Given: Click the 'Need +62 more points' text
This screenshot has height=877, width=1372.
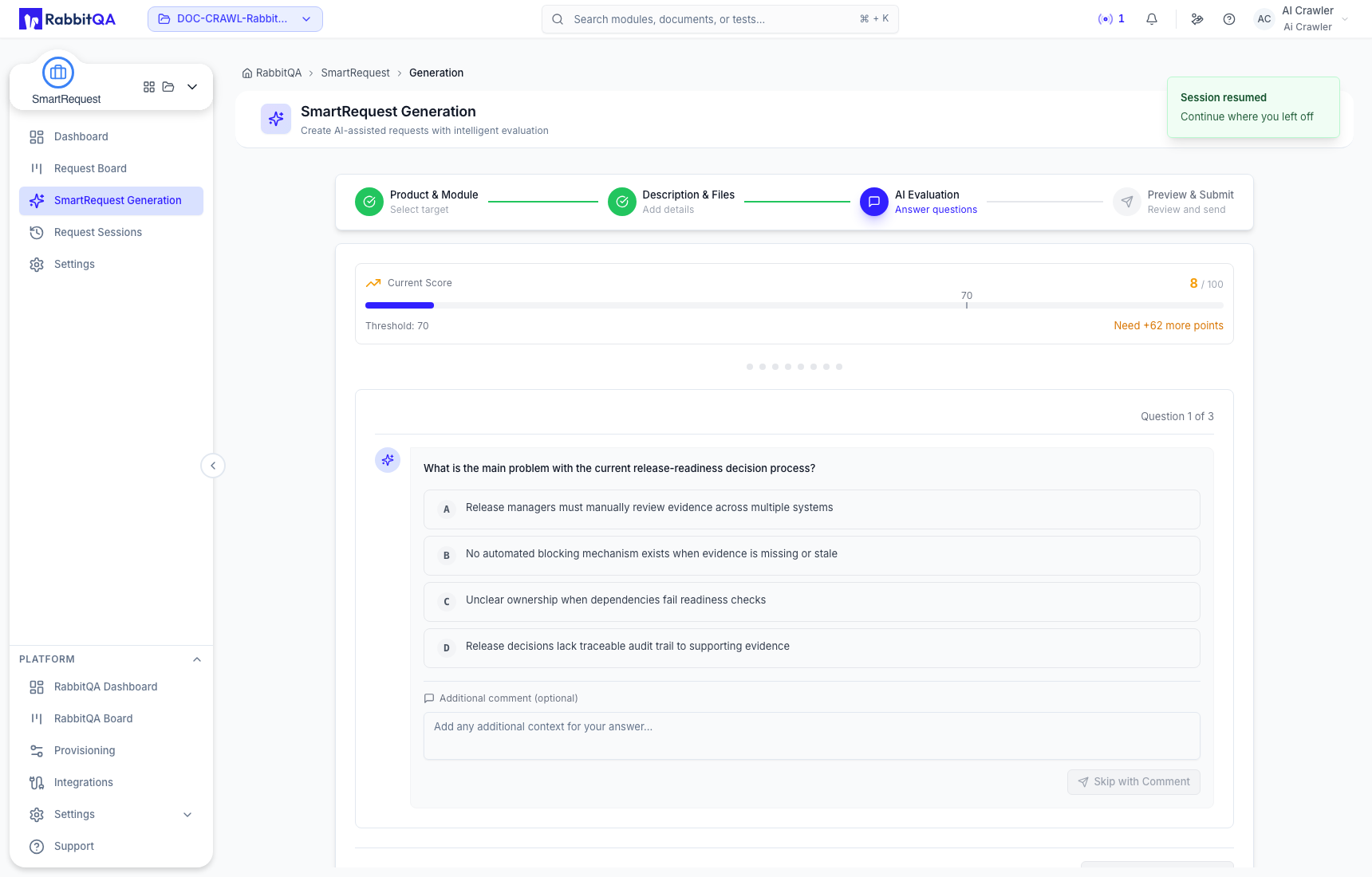Looking at the screenshot, I should click(x=1169, y=326).
